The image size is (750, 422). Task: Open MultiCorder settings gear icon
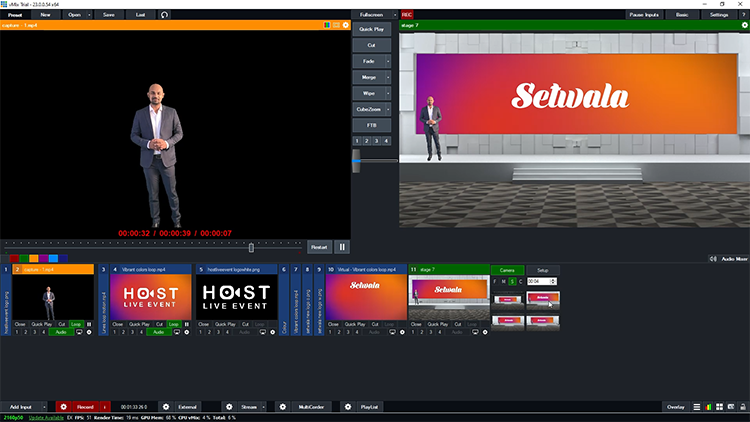(282, 407)
